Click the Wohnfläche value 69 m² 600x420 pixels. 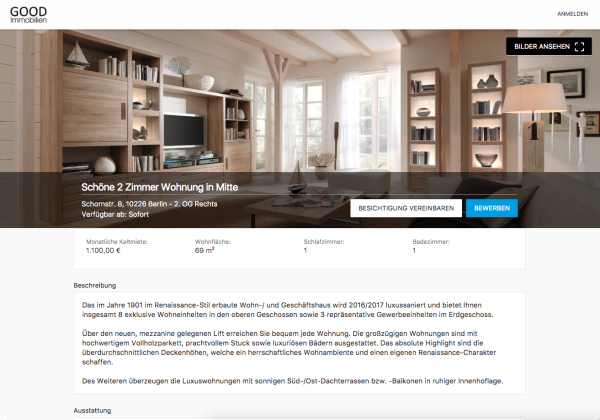pos(205,251)
